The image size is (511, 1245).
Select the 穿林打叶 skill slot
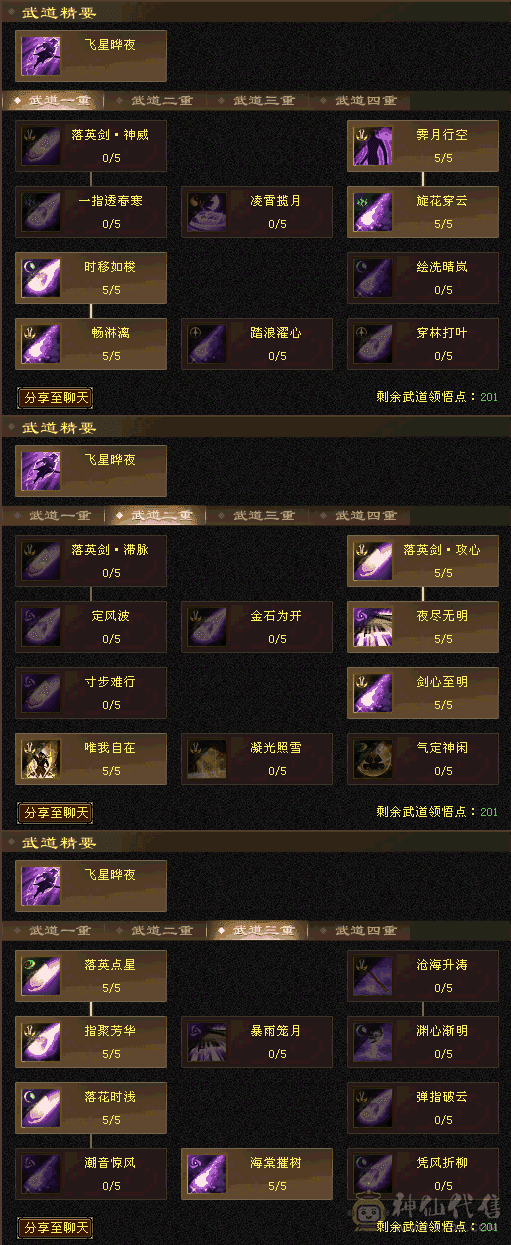pos(423,343)
